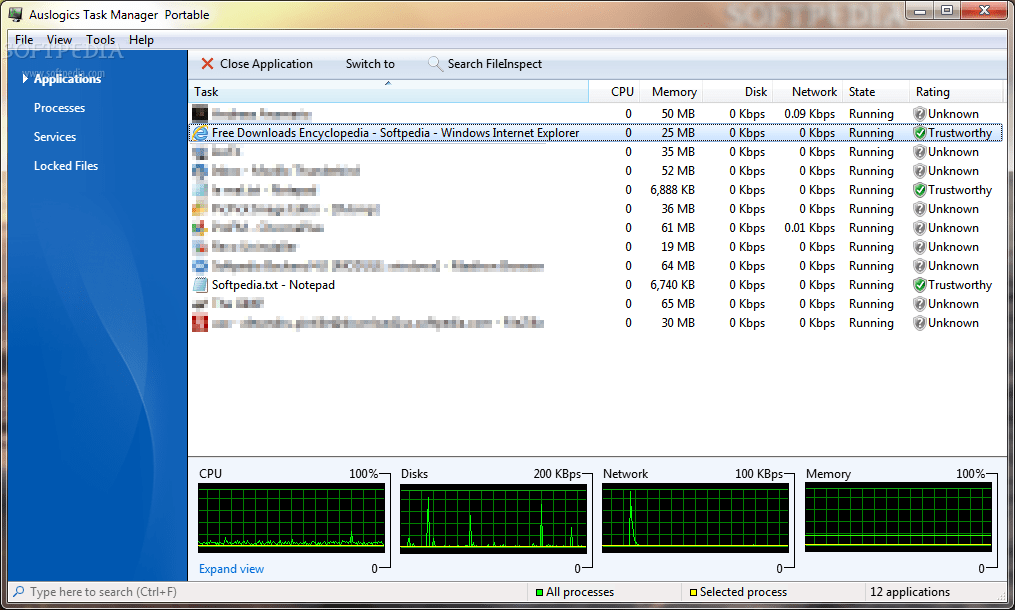Click the Unknown shield in the 64 MB row

coord(919,266)
